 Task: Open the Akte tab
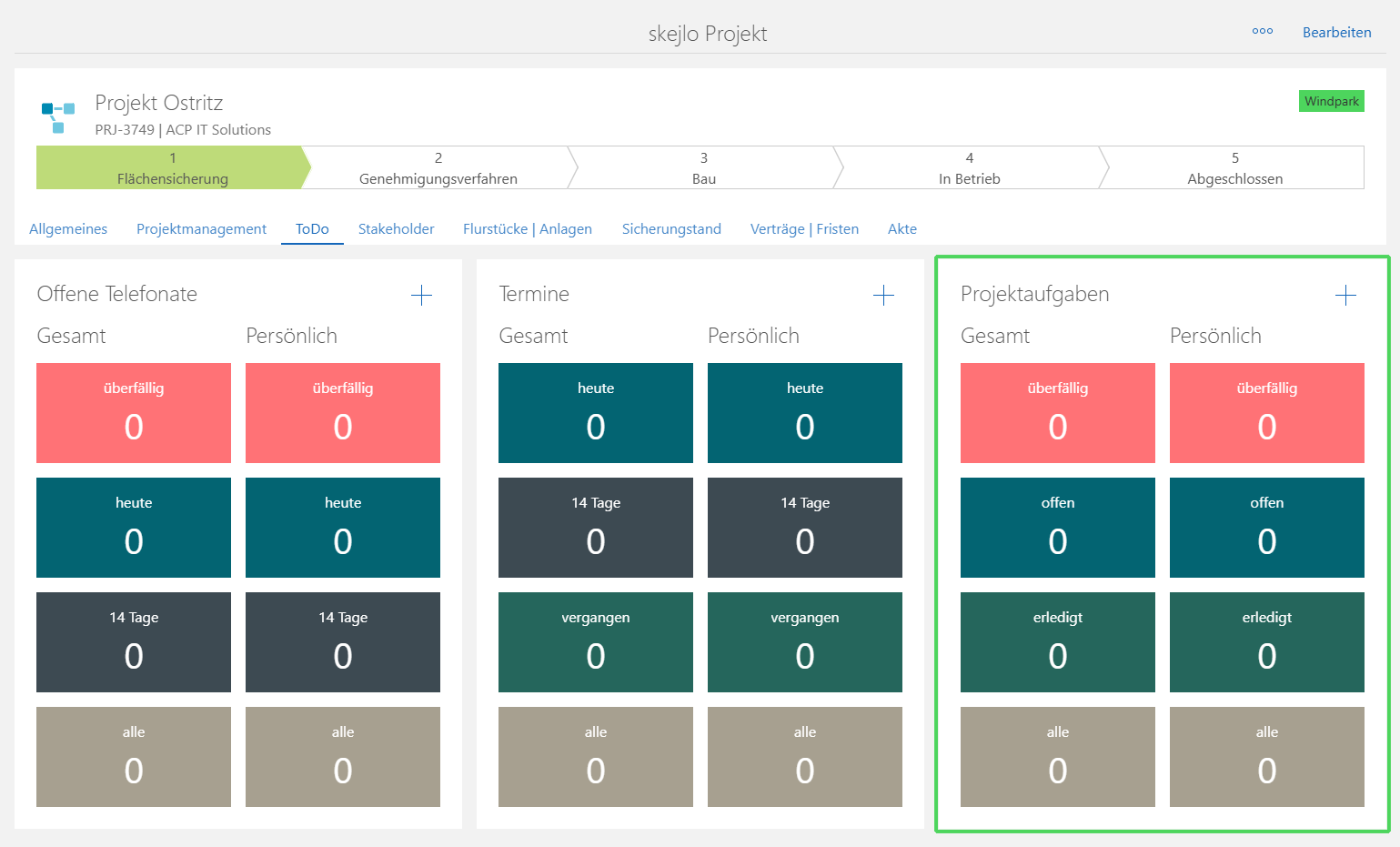click(x=901, y=229)
